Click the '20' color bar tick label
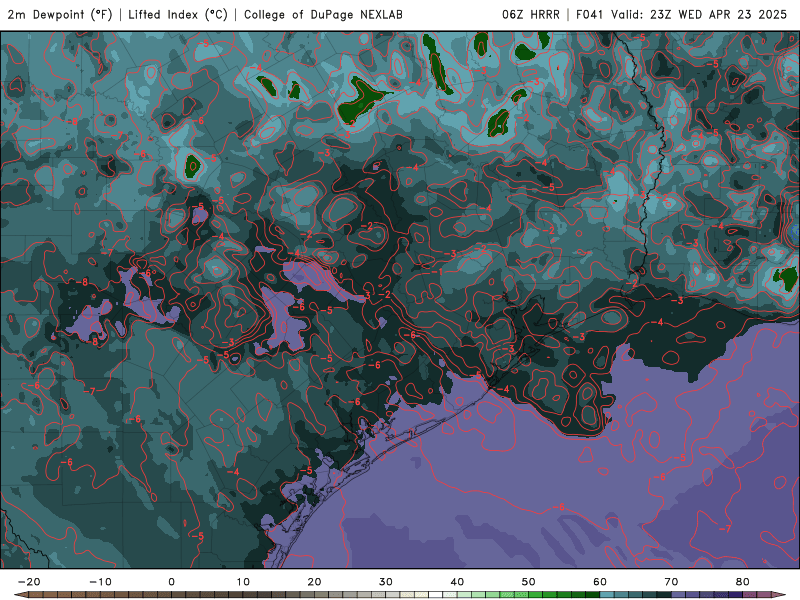800x600 pixels. click(x=314, y=582)
